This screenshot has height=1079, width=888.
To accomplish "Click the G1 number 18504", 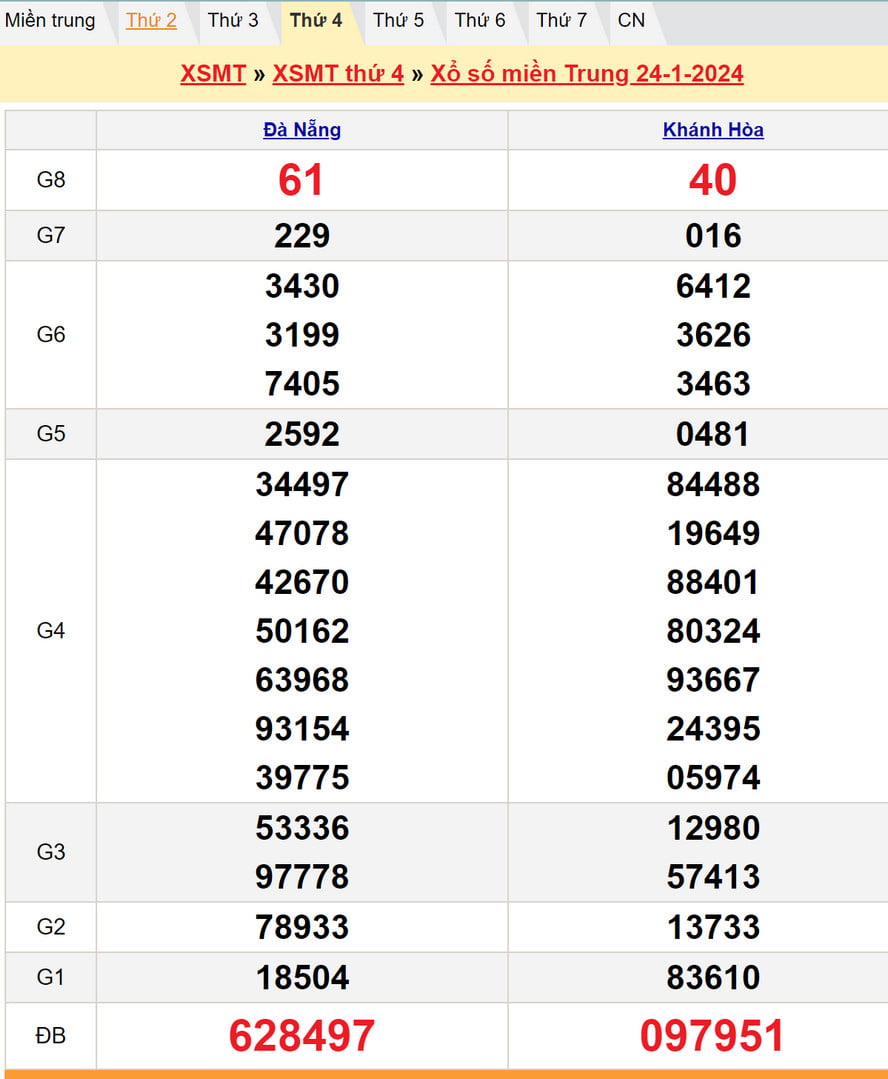I will click(x=302, y=977).
